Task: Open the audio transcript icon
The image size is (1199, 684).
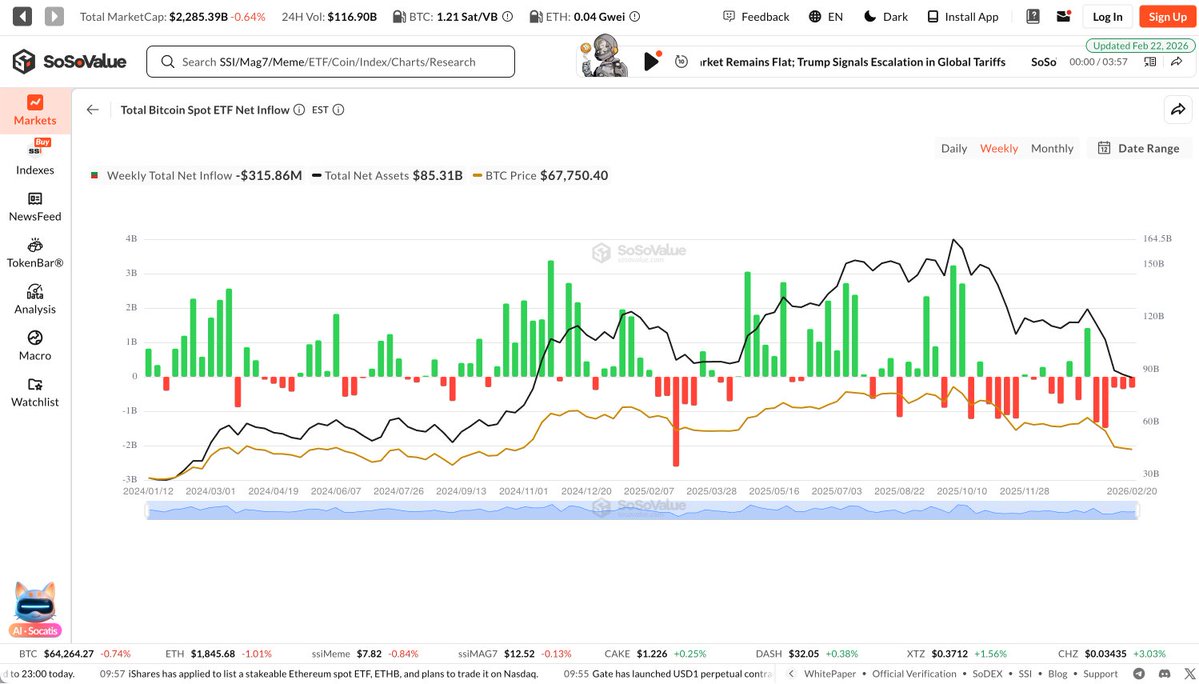Action: click(x=1149, y=61)
